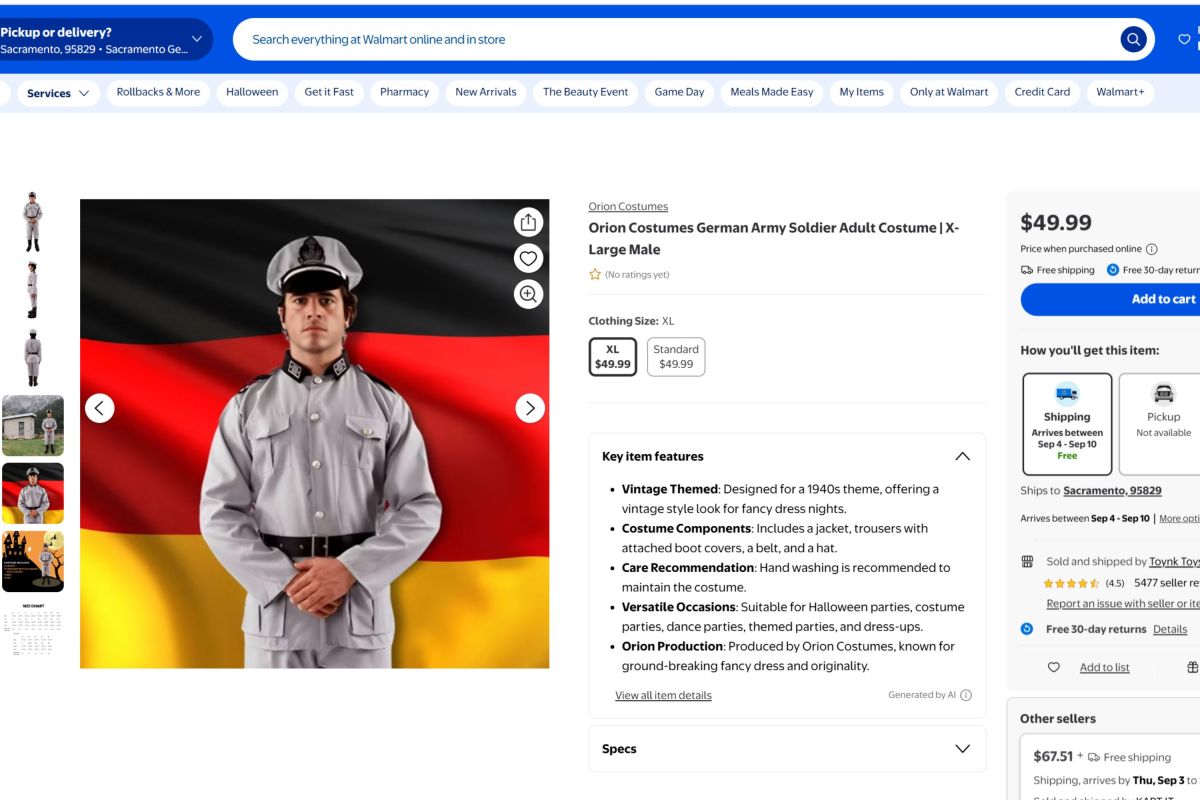Click the (No ratings yet) text
Image resolution: width=1200 pixels, height=800 pixels.
(x=637, y=274)
